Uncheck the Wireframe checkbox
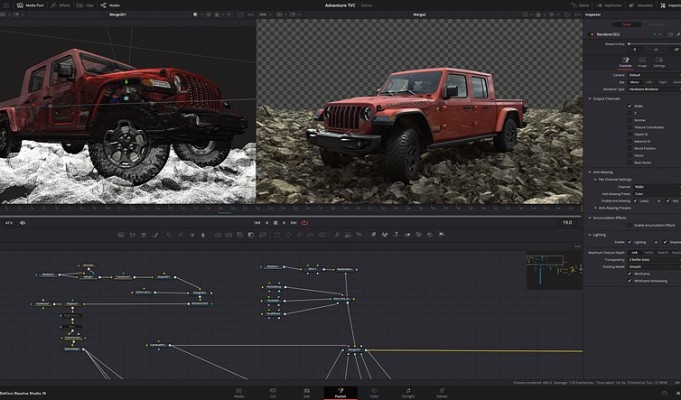This screenshot has width=681, height=400. pyautogui.click(x=630, y=274)
